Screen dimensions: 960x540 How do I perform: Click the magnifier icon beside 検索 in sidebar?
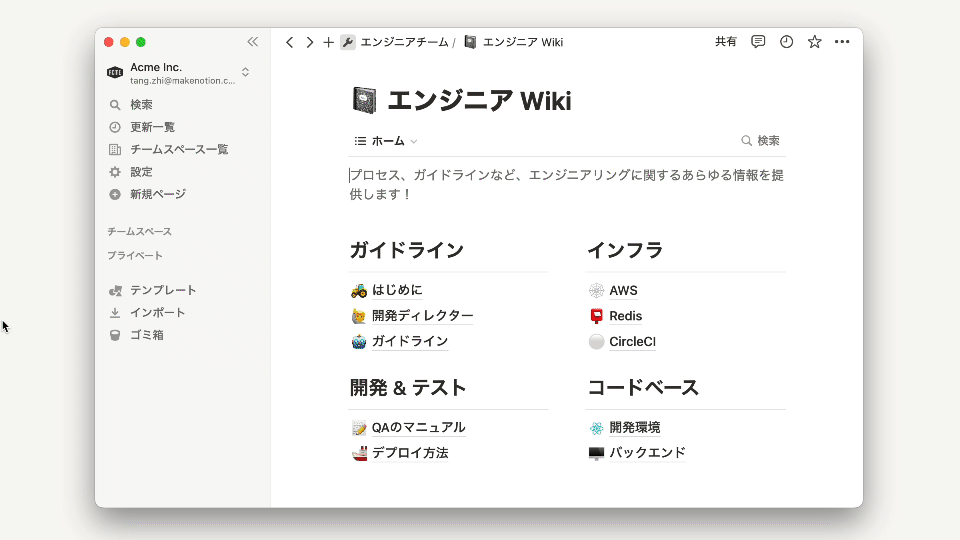[114, 105]
